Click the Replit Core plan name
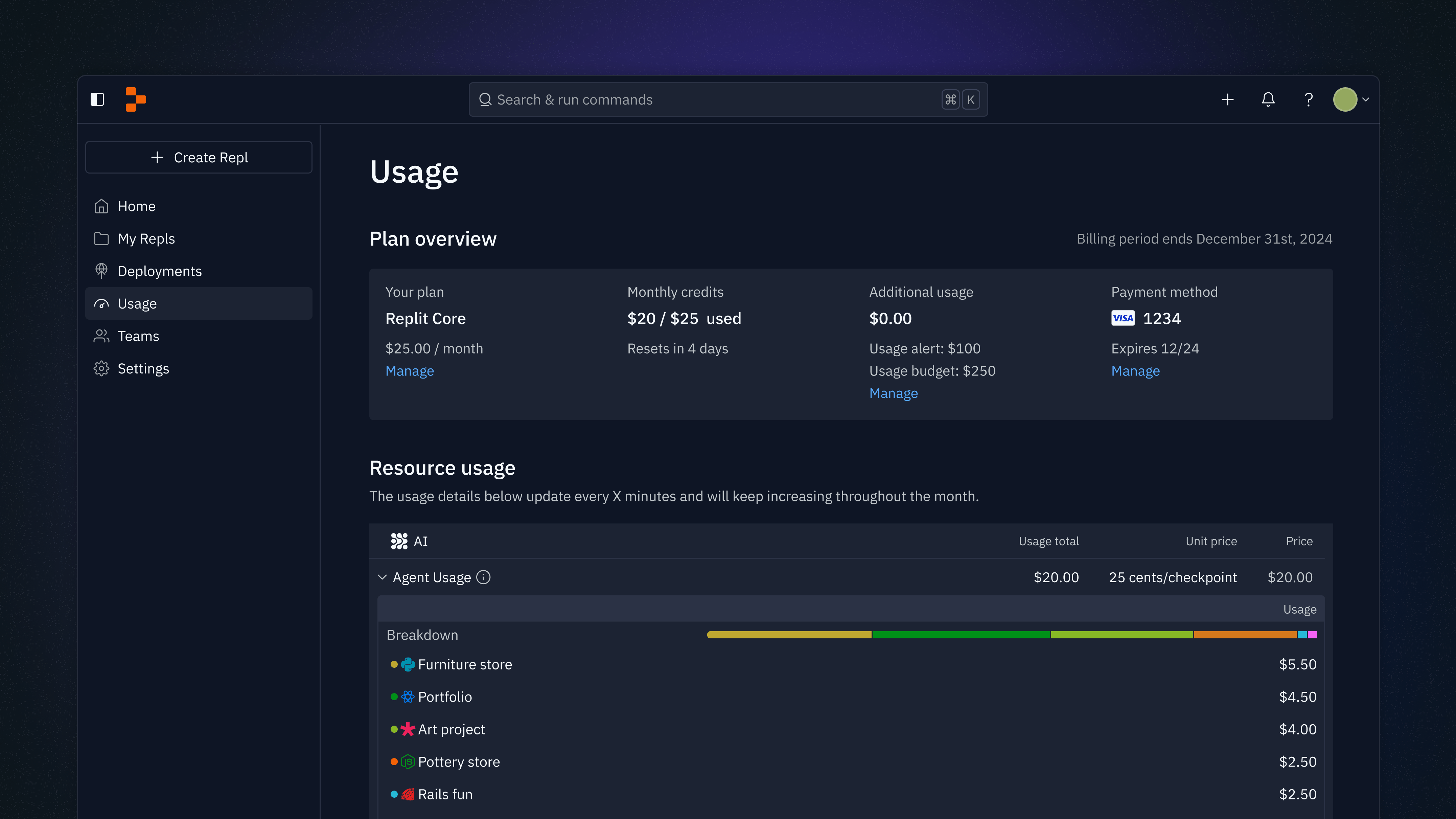This screenshot has height=819, width=1456. point(425,318)
